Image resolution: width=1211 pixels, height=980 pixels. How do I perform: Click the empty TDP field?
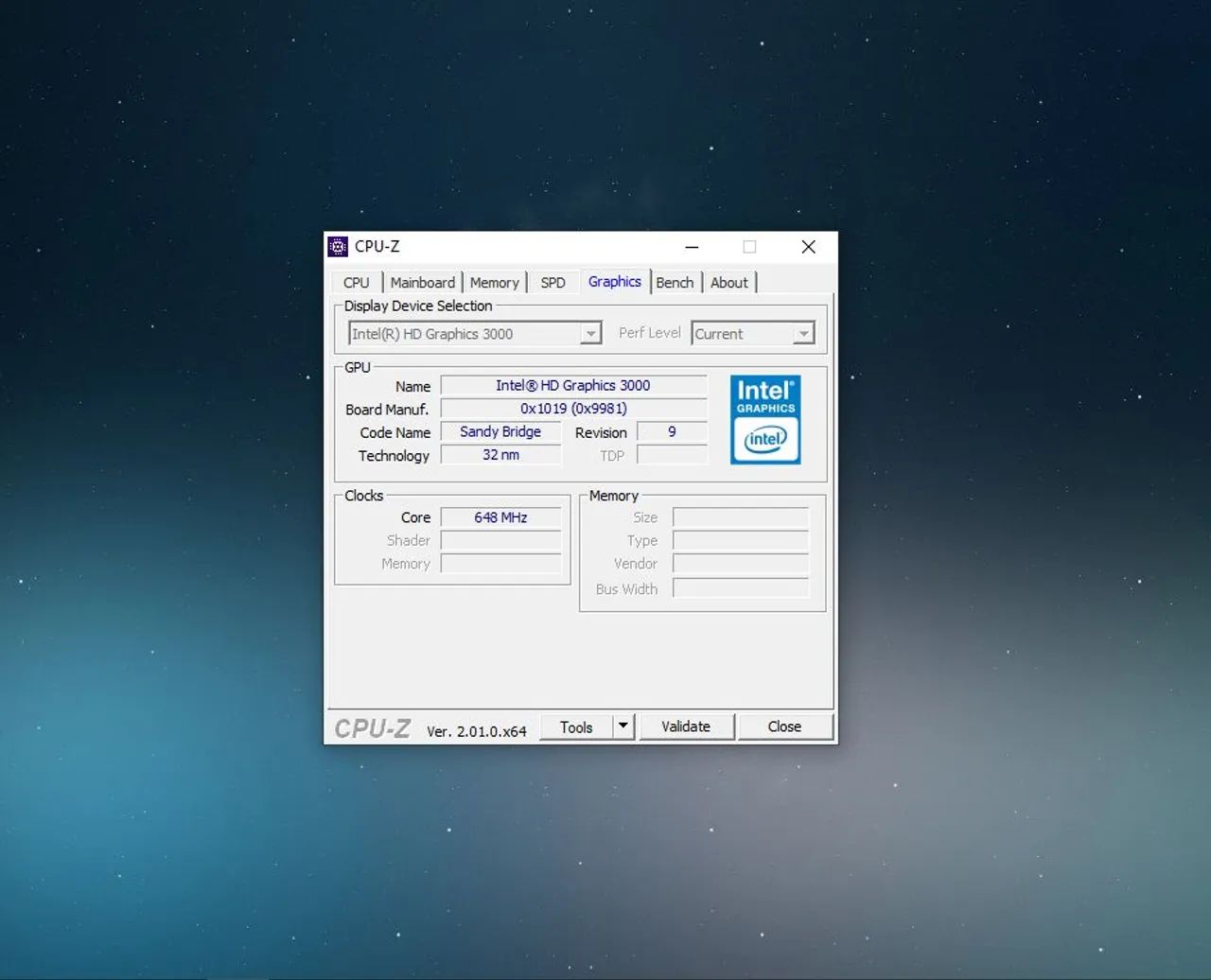pyautogui.click(x=672, y=455)
